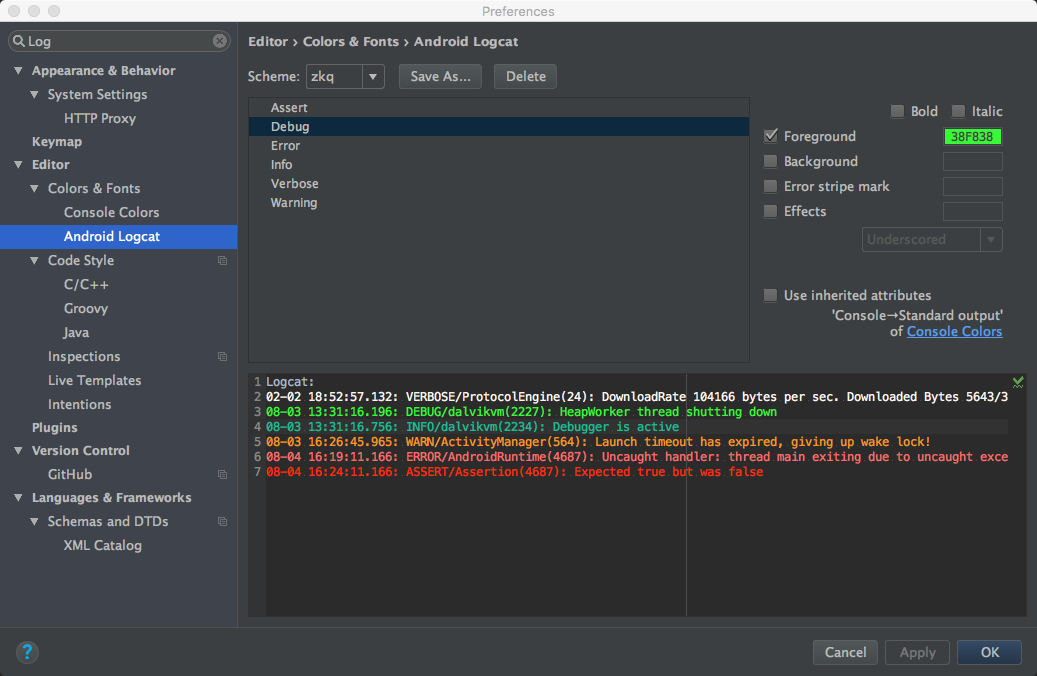Viewport: 1037px width, 676px height.
Task: Click the green inspection checkmark in preview
Action: (x=1018, y=382)
